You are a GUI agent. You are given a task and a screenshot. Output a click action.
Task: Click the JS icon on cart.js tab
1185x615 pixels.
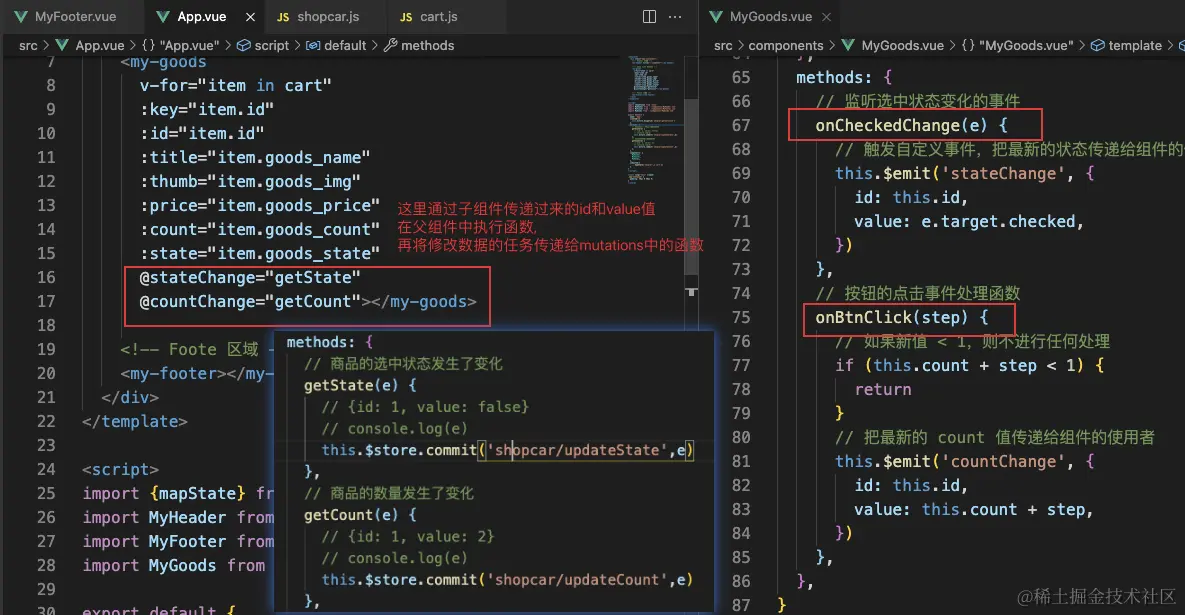(x=406, y=17)
